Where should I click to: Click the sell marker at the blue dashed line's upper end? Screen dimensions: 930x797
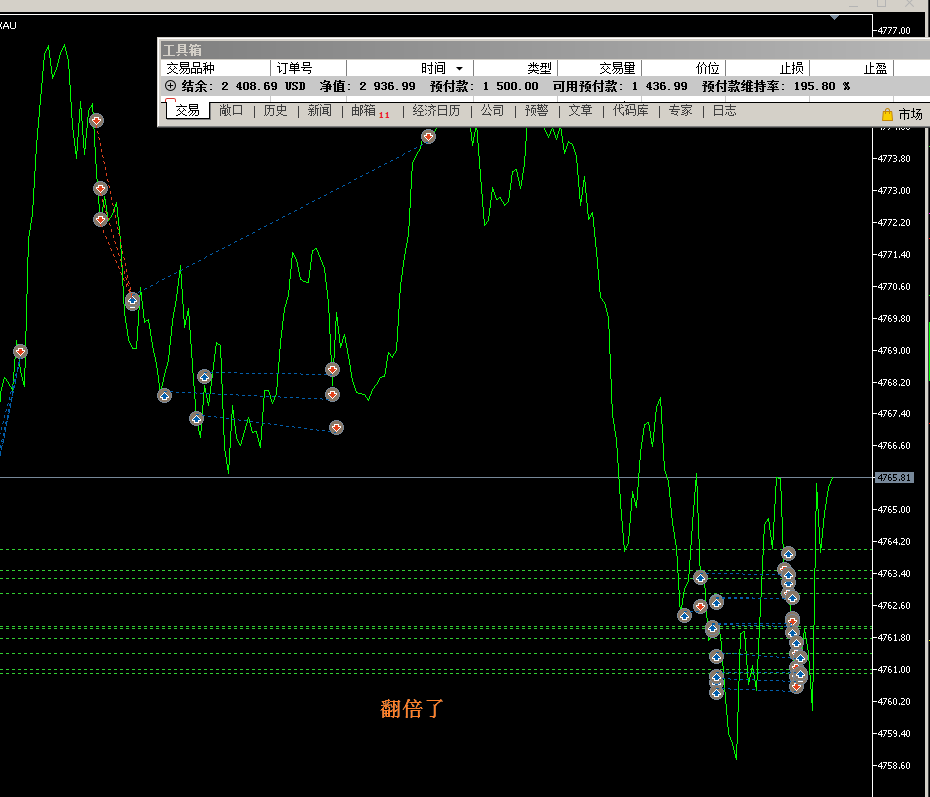coord(428,136)
